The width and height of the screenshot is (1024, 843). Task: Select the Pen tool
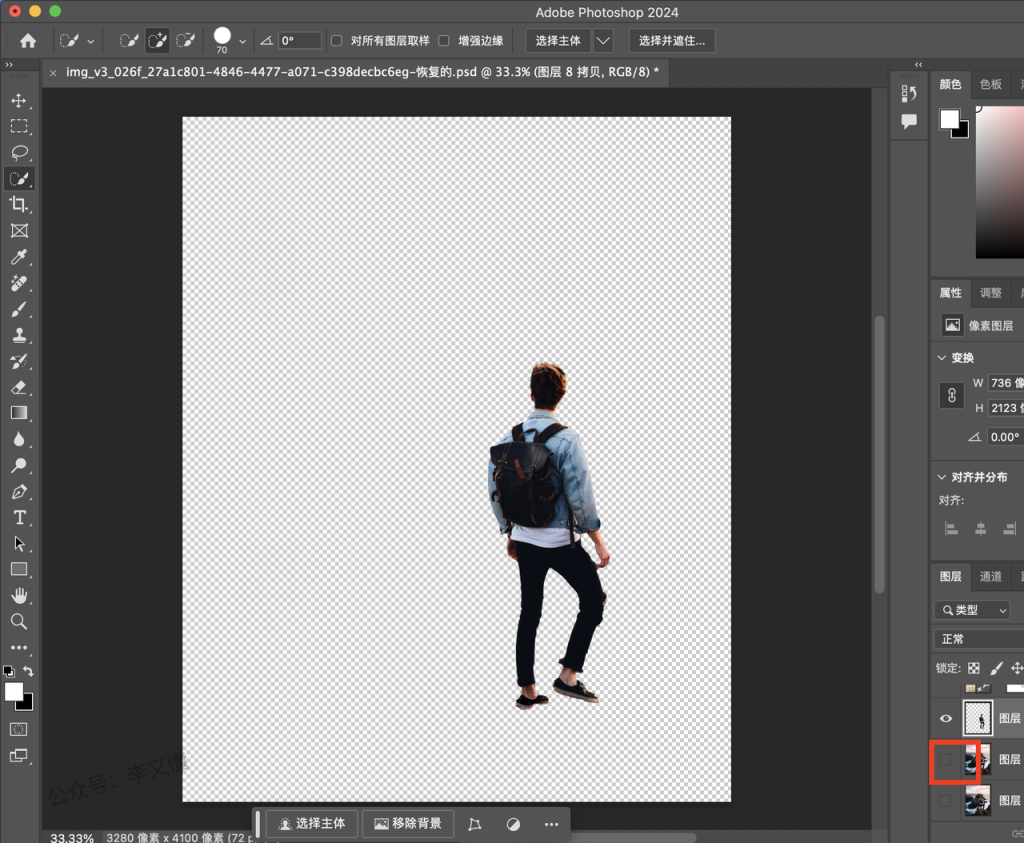pyautogui.click(x=19, y=491)
